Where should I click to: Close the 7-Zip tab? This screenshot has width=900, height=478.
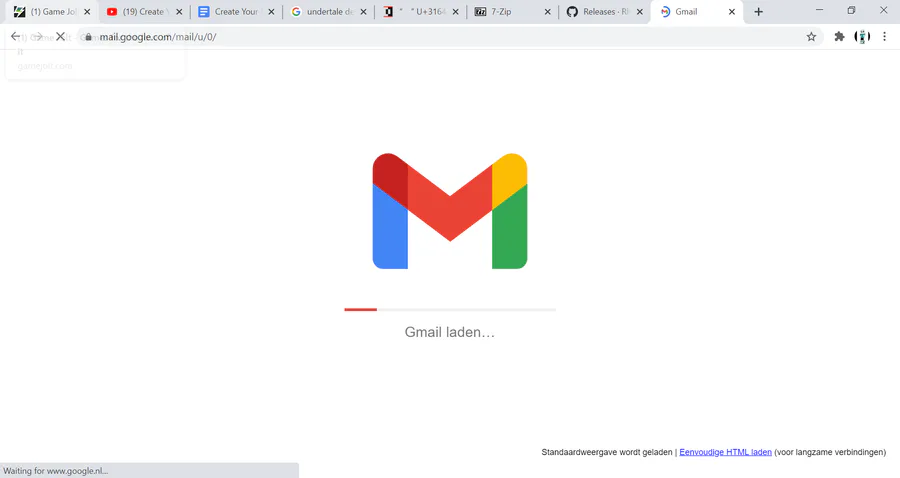(548, 11)
